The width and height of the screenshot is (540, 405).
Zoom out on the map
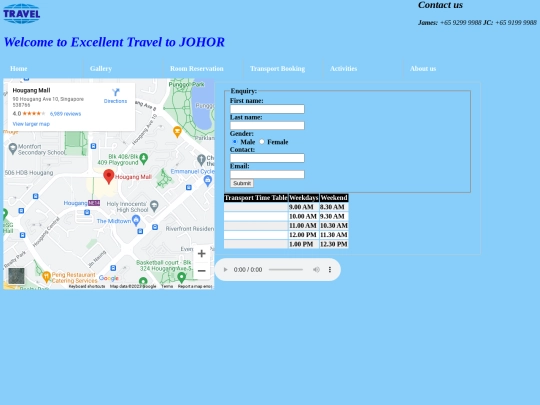[202, 271]
